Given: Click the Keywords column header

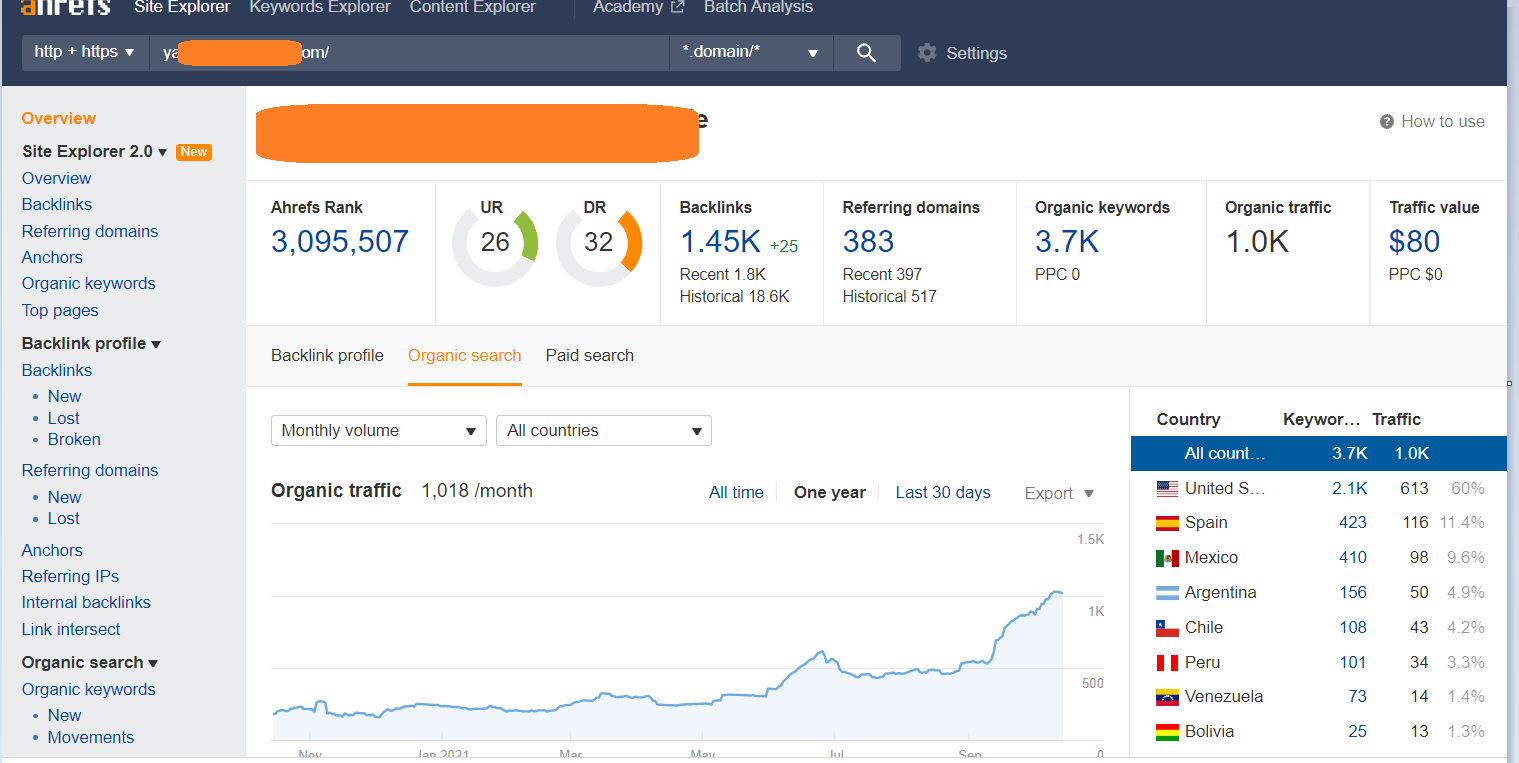Looking at the screenshot, I should tap(1321, 420).
